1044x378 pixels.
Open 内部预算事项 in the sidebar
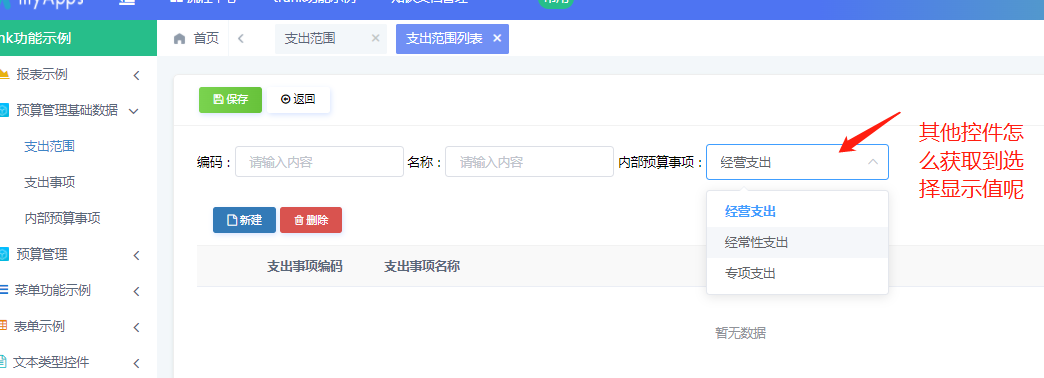click(63, 218)
